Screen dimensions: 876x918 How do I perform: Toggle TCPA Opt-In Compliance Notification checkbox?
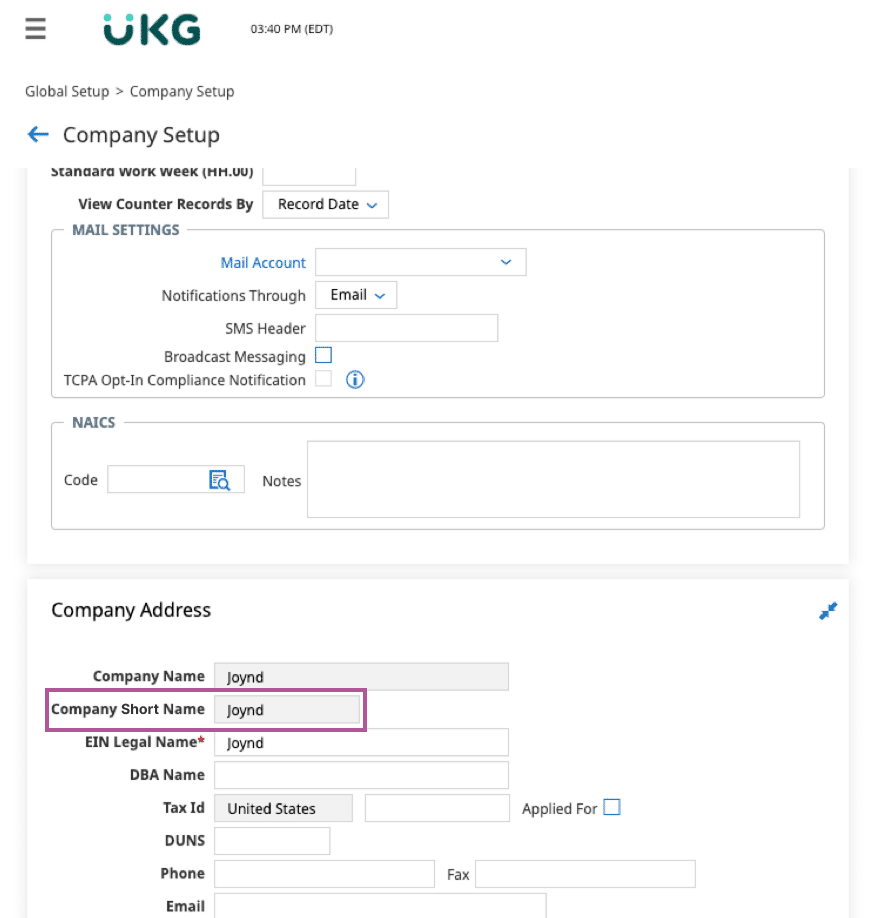[x=323, y=379]
